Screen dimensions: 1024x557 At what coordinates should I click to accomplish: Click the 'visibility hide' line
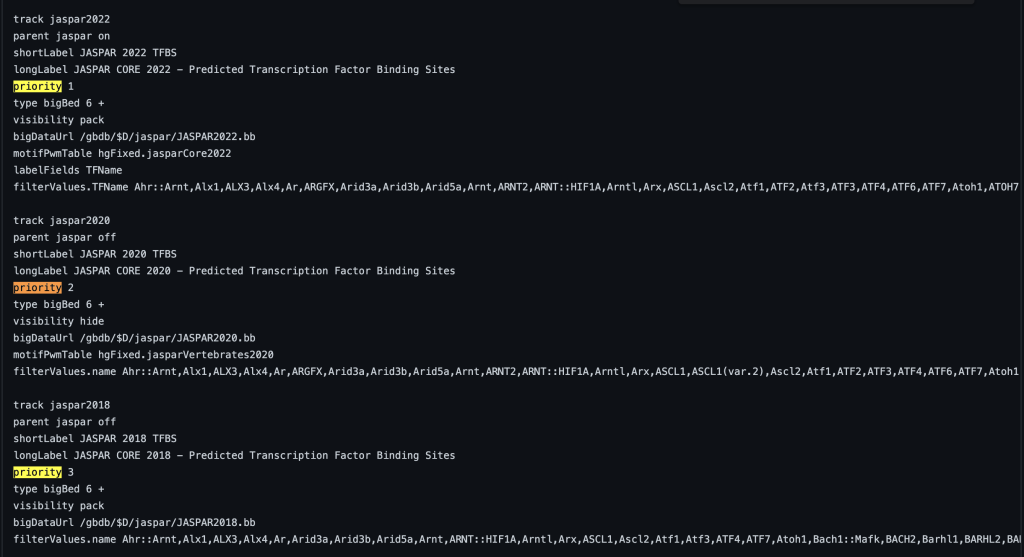pyautogui.click(x=58, y=321)
